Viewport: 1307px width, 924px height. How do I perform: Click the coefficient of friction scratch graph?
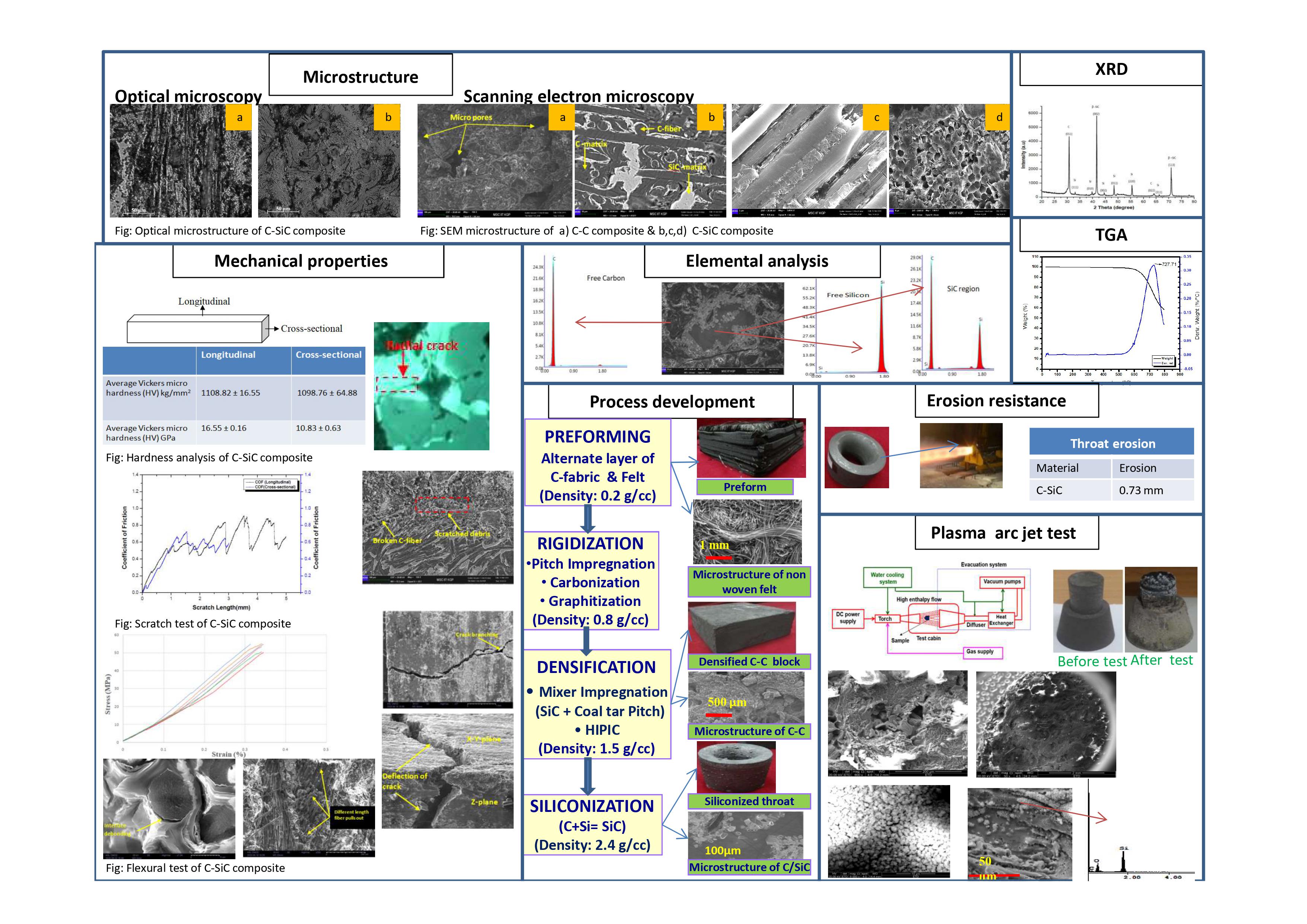click(x=221, y=541)
